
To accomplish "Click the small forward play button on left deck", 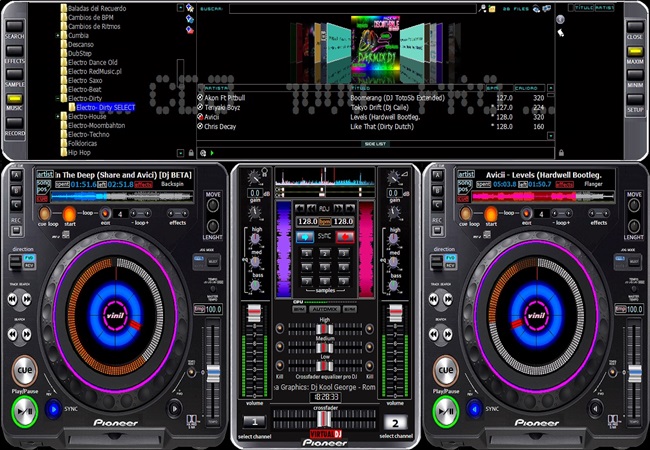I will (x=175, y=409).
